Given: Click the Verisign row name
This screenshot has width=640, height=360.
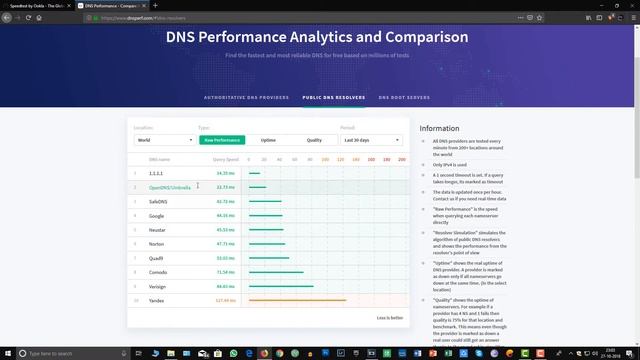Looking at the screenshot, I should [157, 287].
